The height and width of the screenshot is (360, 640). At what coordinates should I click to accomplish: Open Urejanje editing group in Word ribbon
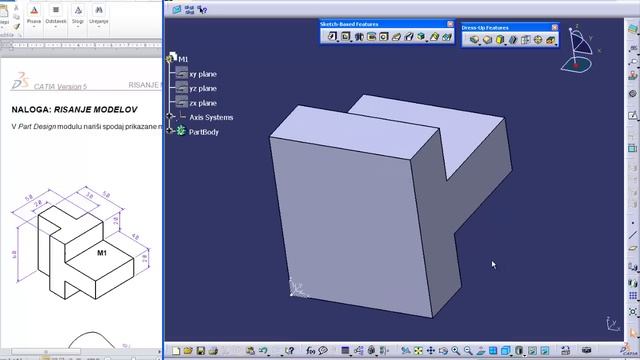[x=99, y=15]
